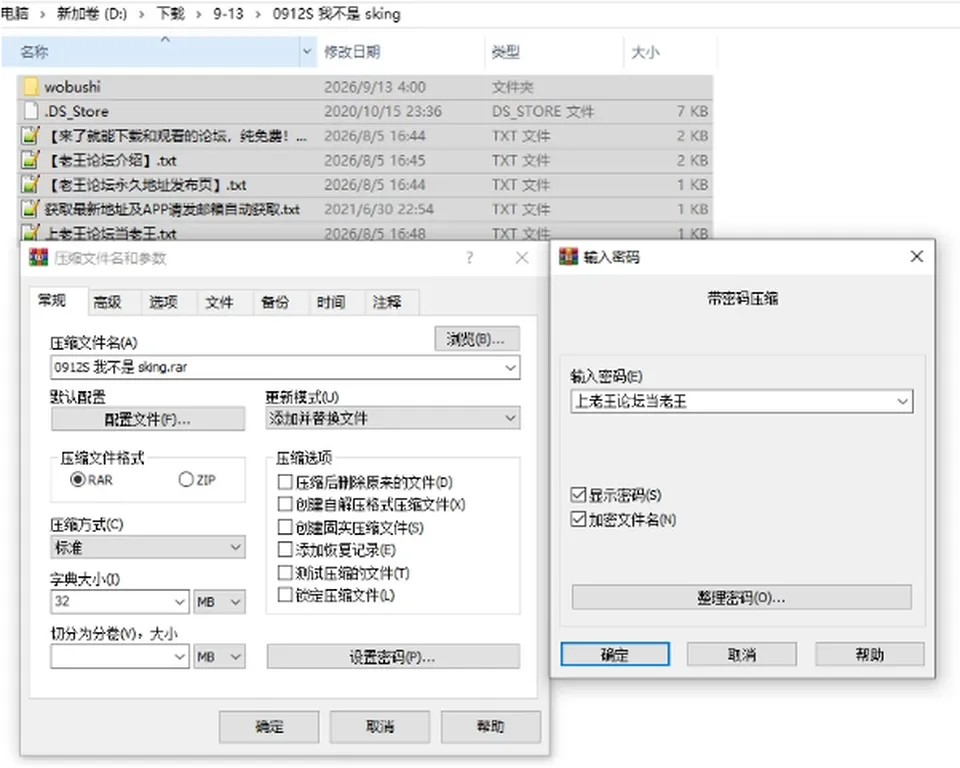This screenshot has width=960, height=768.
Task: Click 新加卷 (D:) in the address breadcrumb
Action: click(x=92, y=13)
